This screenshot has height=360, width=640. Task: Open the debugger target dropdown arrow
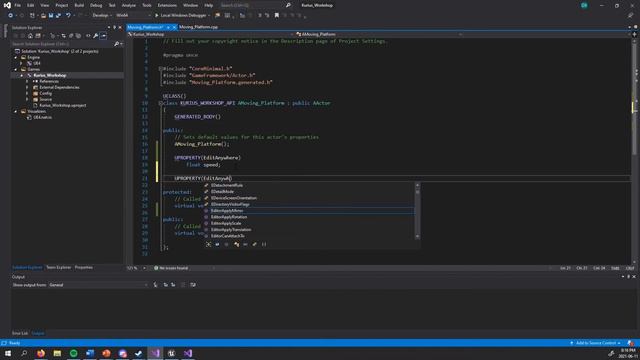pos(209,16)
